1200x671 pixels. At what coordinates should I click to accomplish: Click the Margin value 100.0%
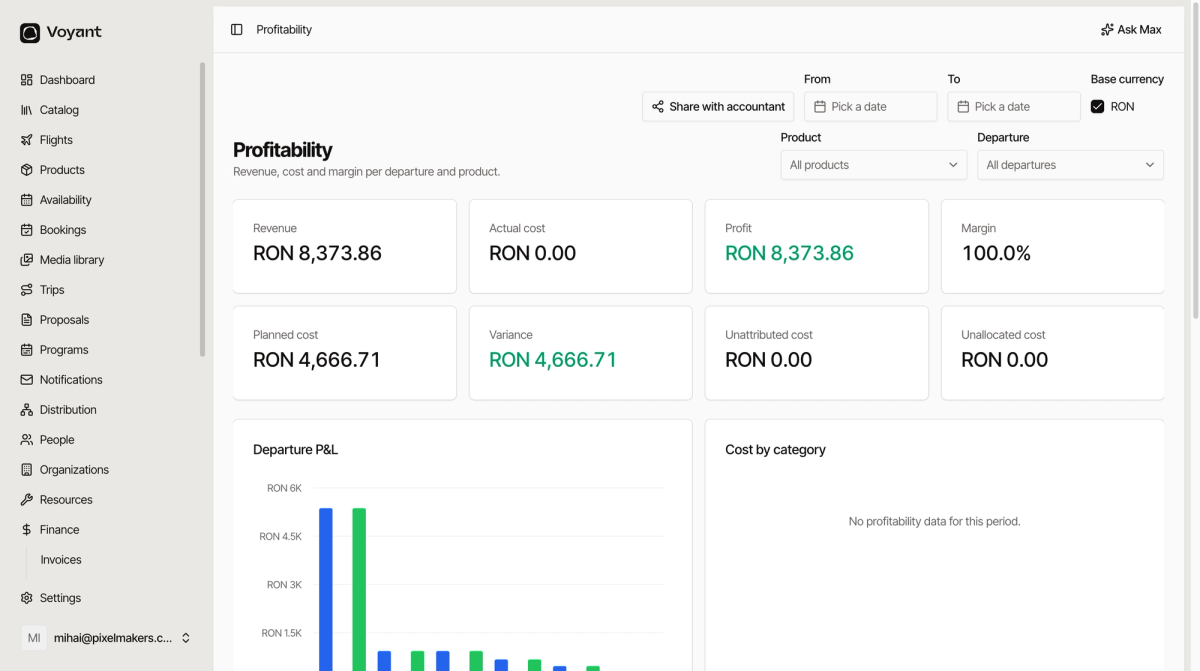tap(996, 253)
